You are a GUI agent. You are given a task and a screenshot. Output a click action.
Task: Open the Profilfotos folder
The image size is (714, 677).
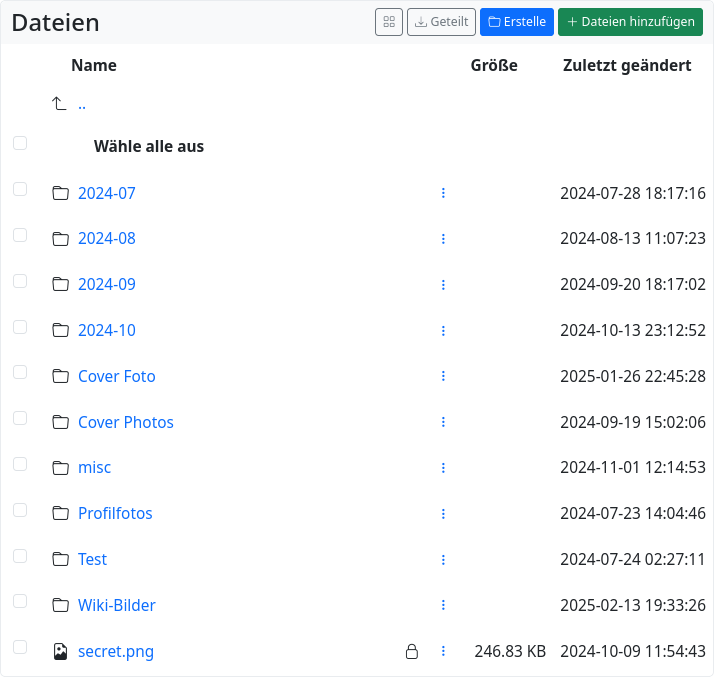click(x=115, y=513)
